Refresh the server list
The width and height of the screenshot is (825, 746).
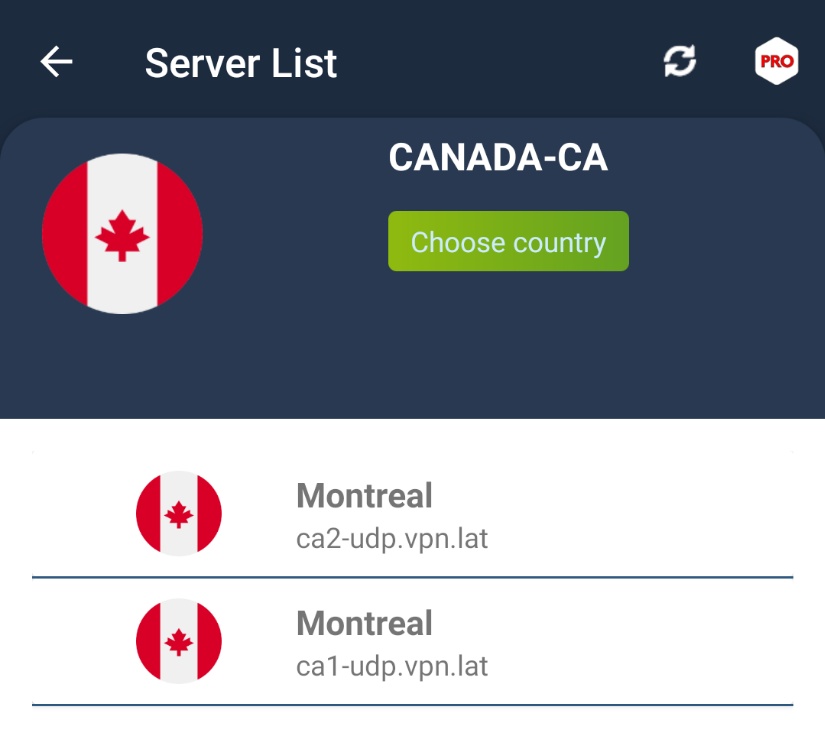pyautogui.click(x=680, y=62)
